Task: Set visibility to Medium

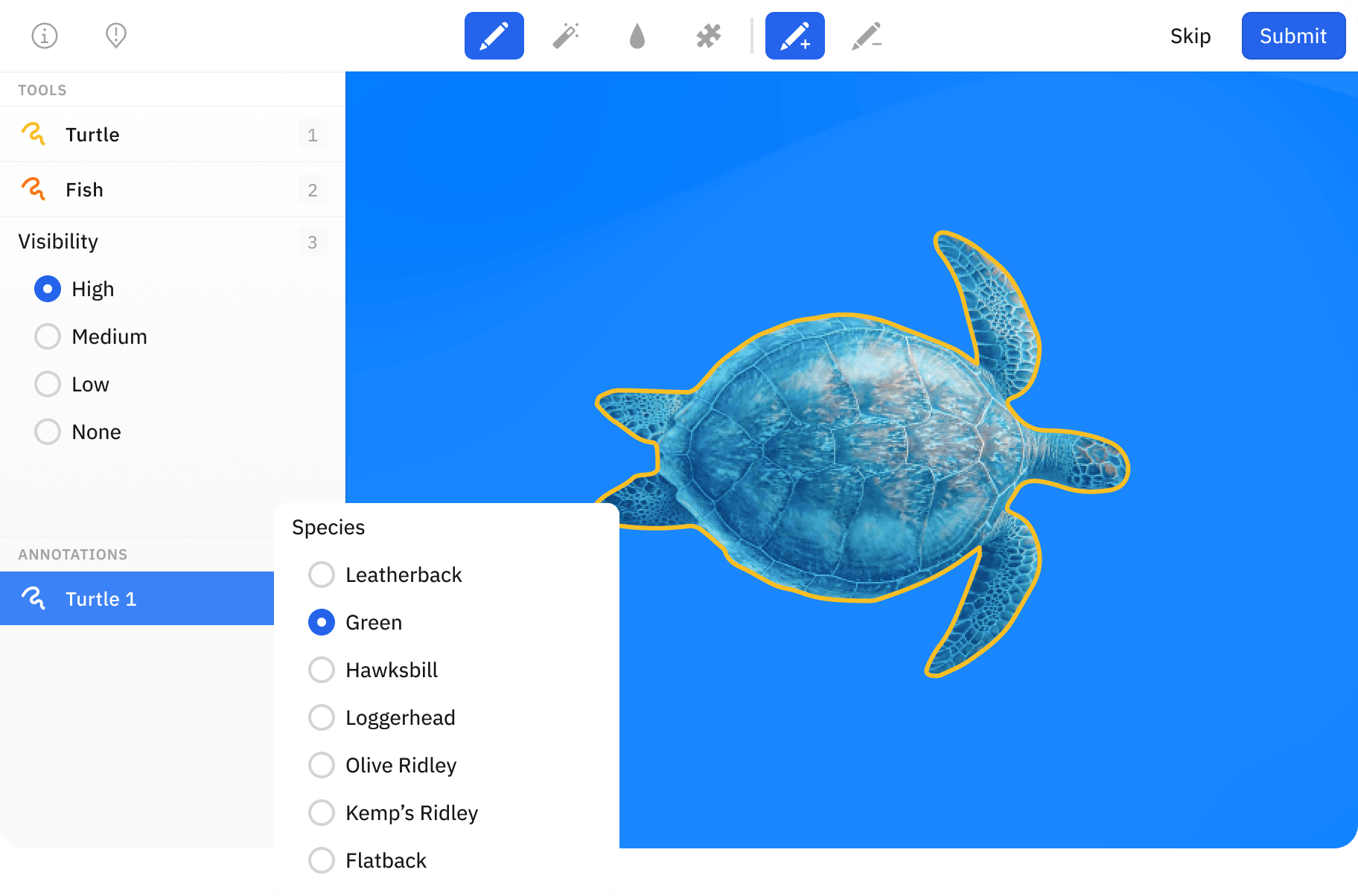Action: click(x=48, y=336)
